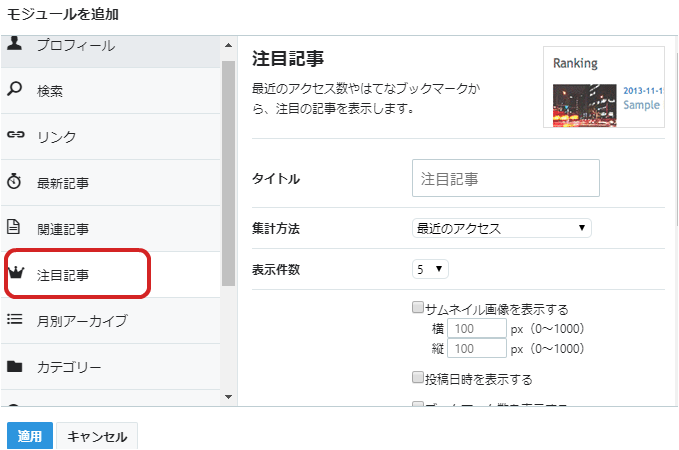
Task: Toggle 投稿日時を表示する checkbox
Action: pos(417,377)
